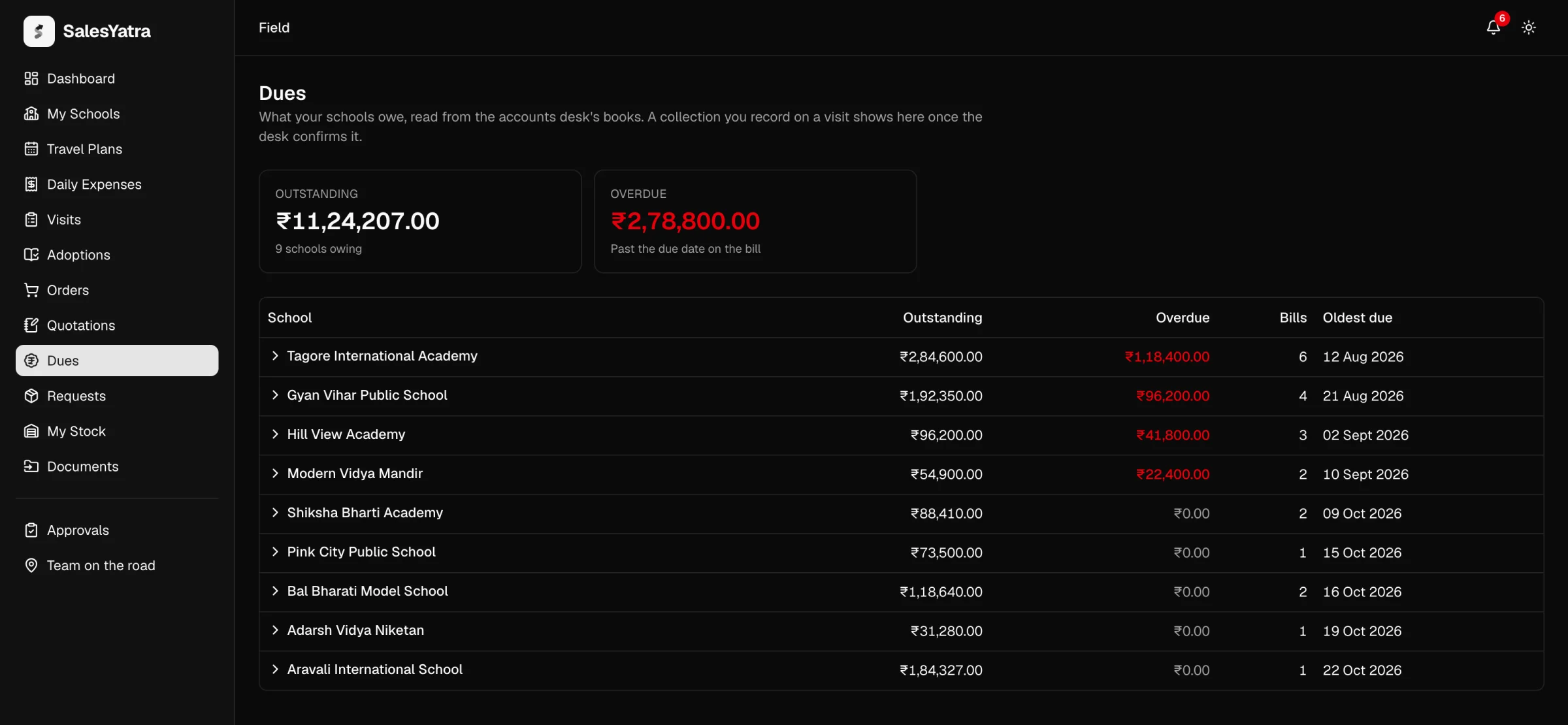Click the Oldest due column header
The image size is (1568, 725).
point(1358,317)
